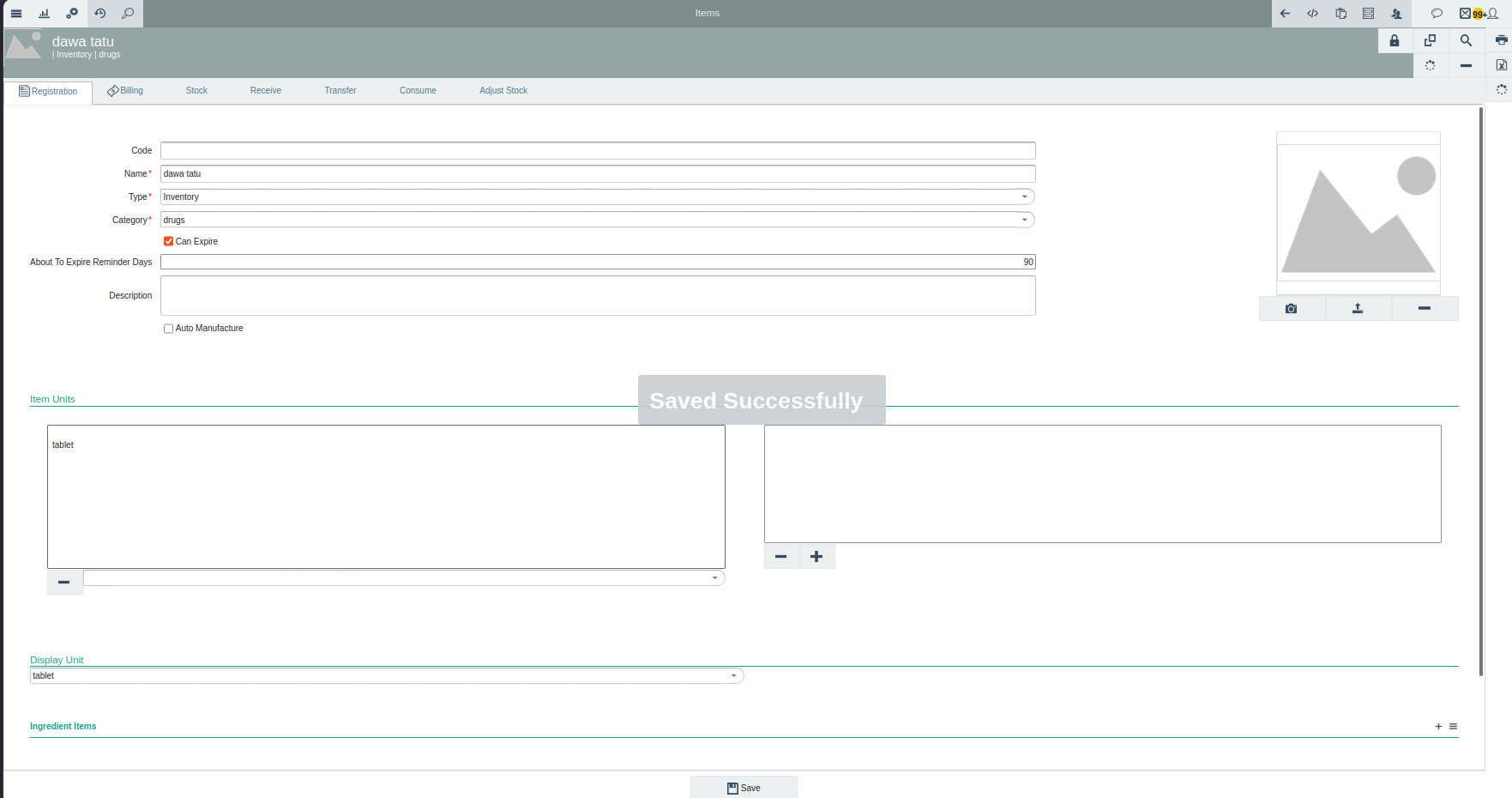Viewport: 1512px width, 798px height.
Task: Click into the Code input field
Action: point(598,151)
